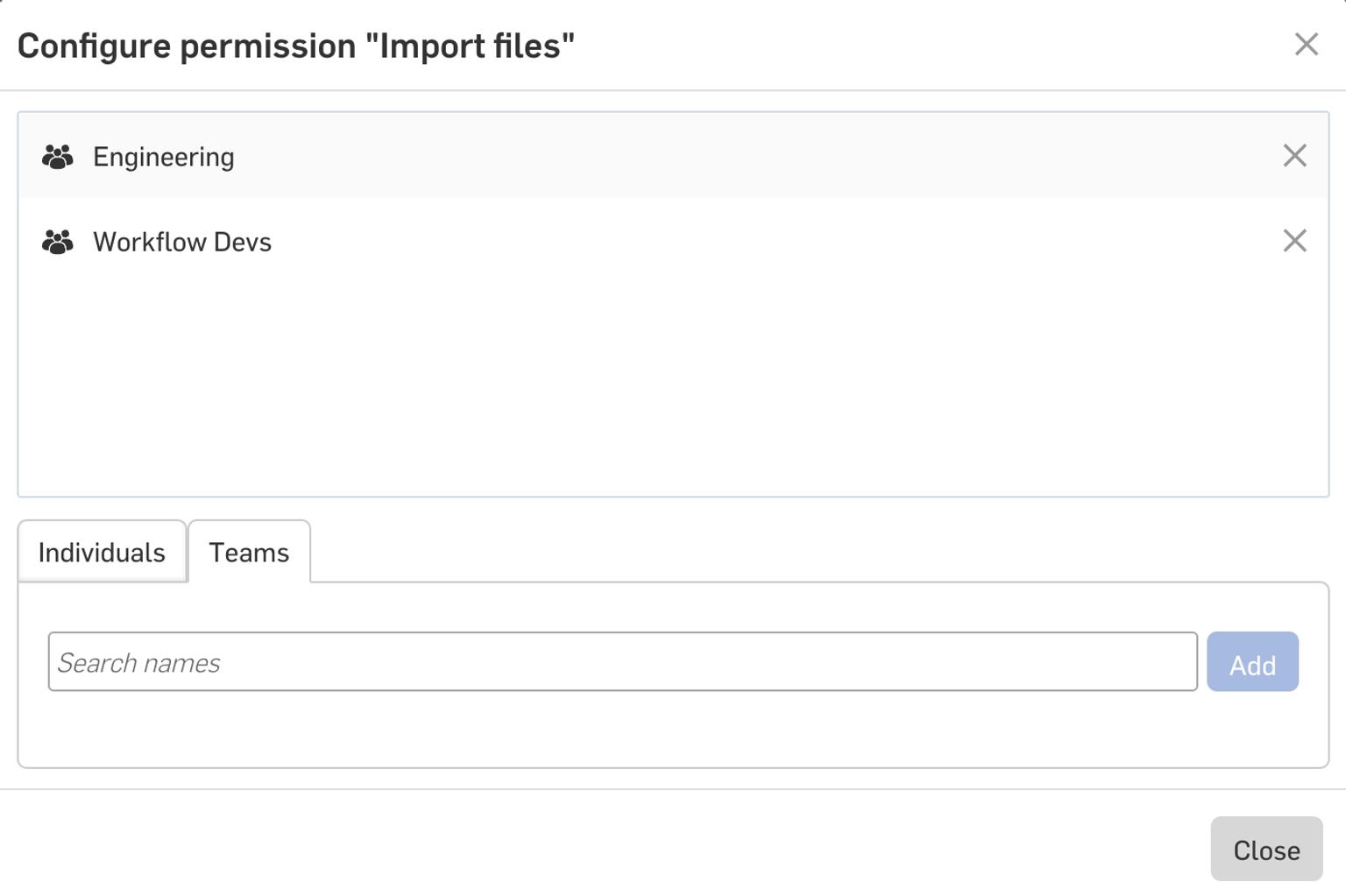Close the Import files permission dialog
The image size is (1346, 896).
point(1265,848)
